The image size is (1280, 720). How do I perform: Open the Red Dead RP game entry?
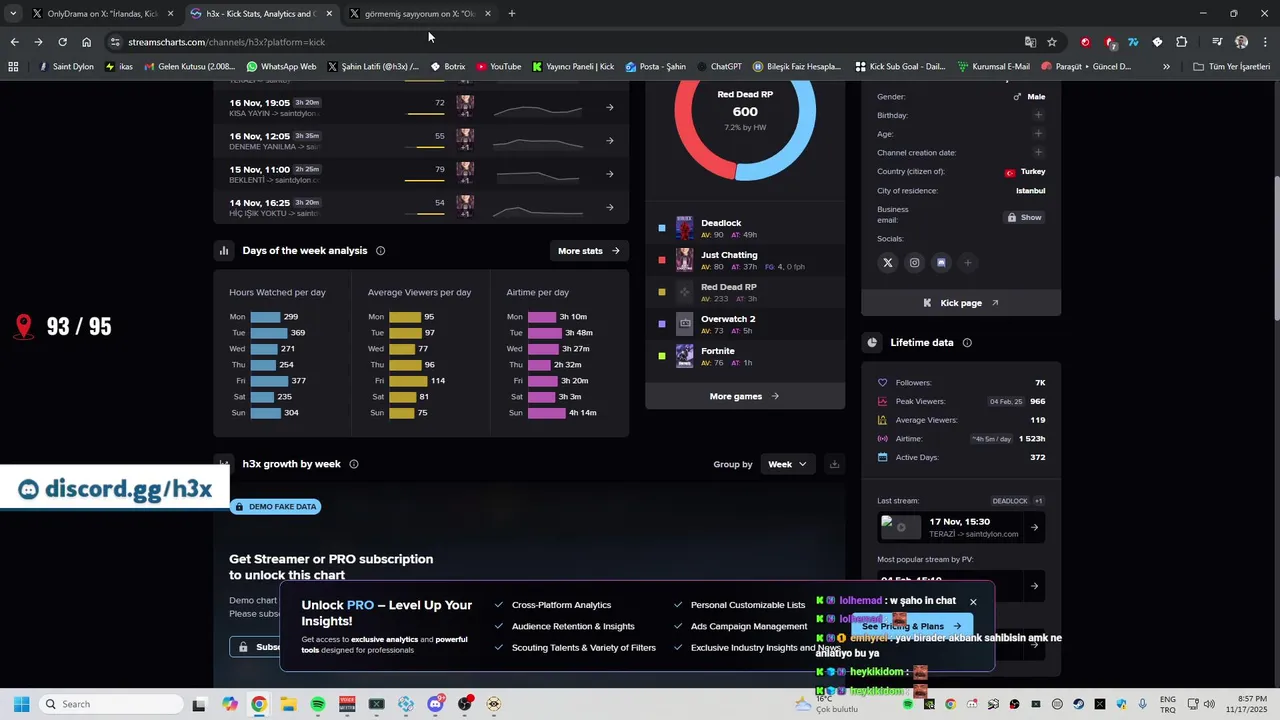pyautogui.click(x=745, y=292)
